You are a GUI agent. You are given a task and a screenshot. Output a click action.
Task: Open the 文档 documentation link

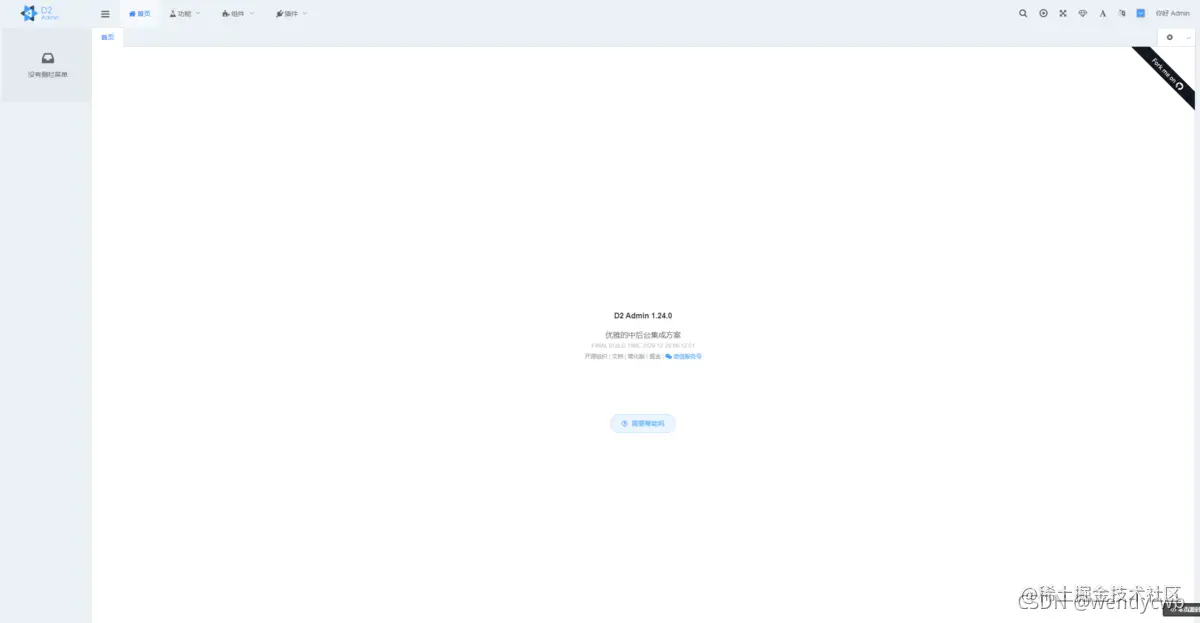coord(618,356)
